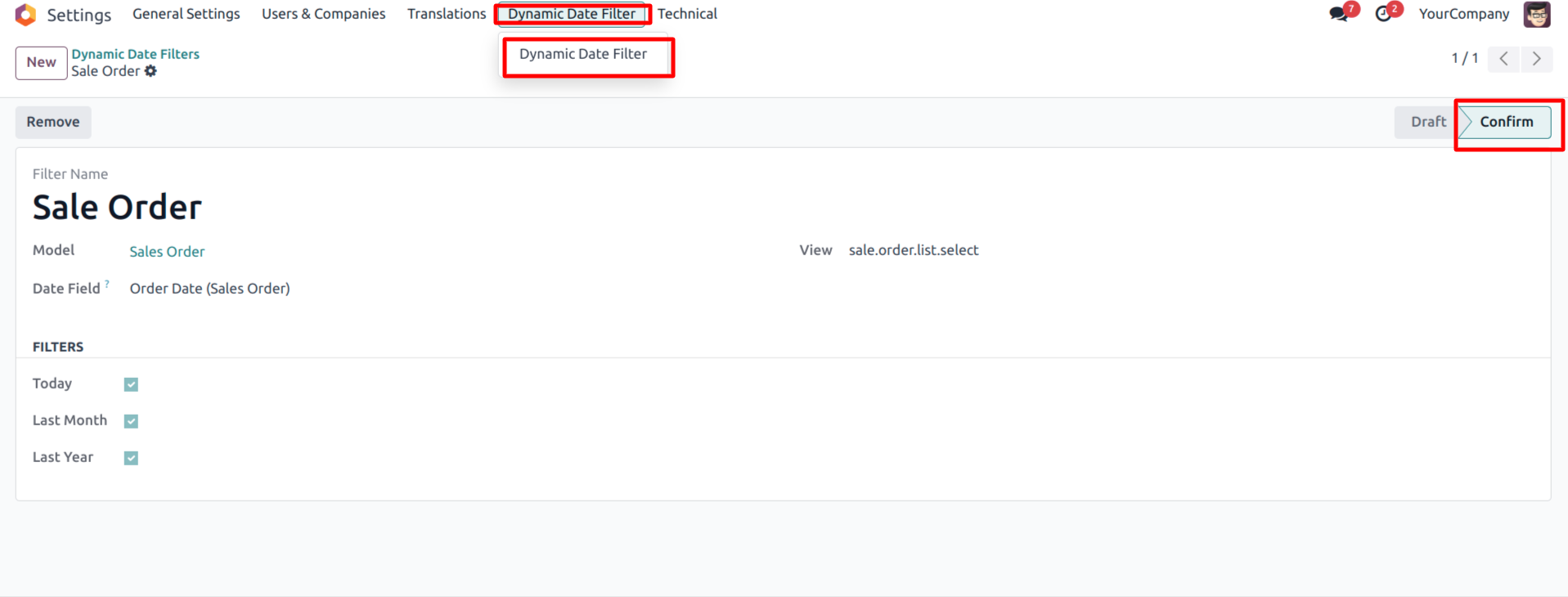Open the activities clock icon
Viewport: 1568px width, 597px height.
point(1383,14)
